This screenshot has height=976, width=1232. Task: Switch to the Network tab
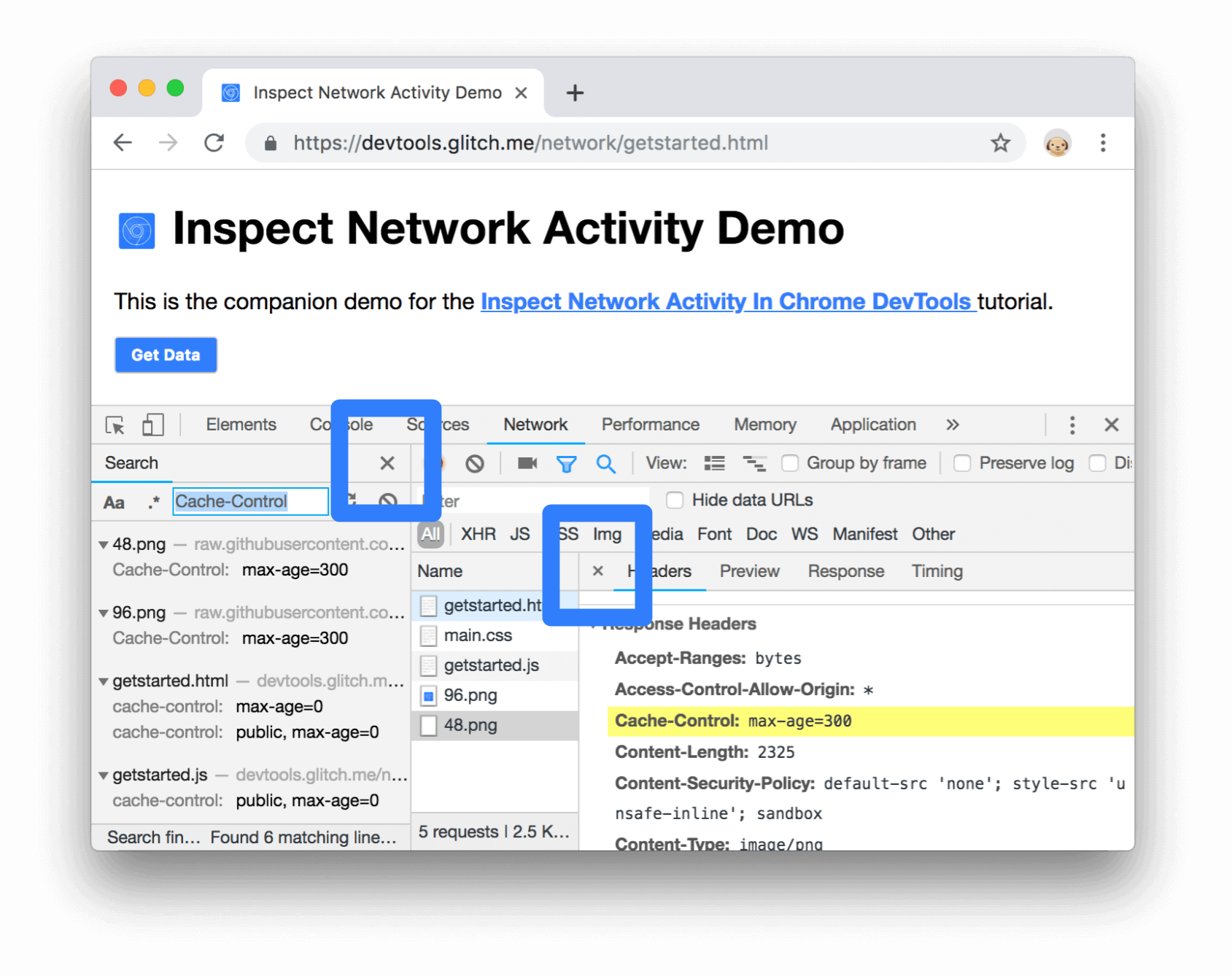pyautogui.click(x=535, y=425)
